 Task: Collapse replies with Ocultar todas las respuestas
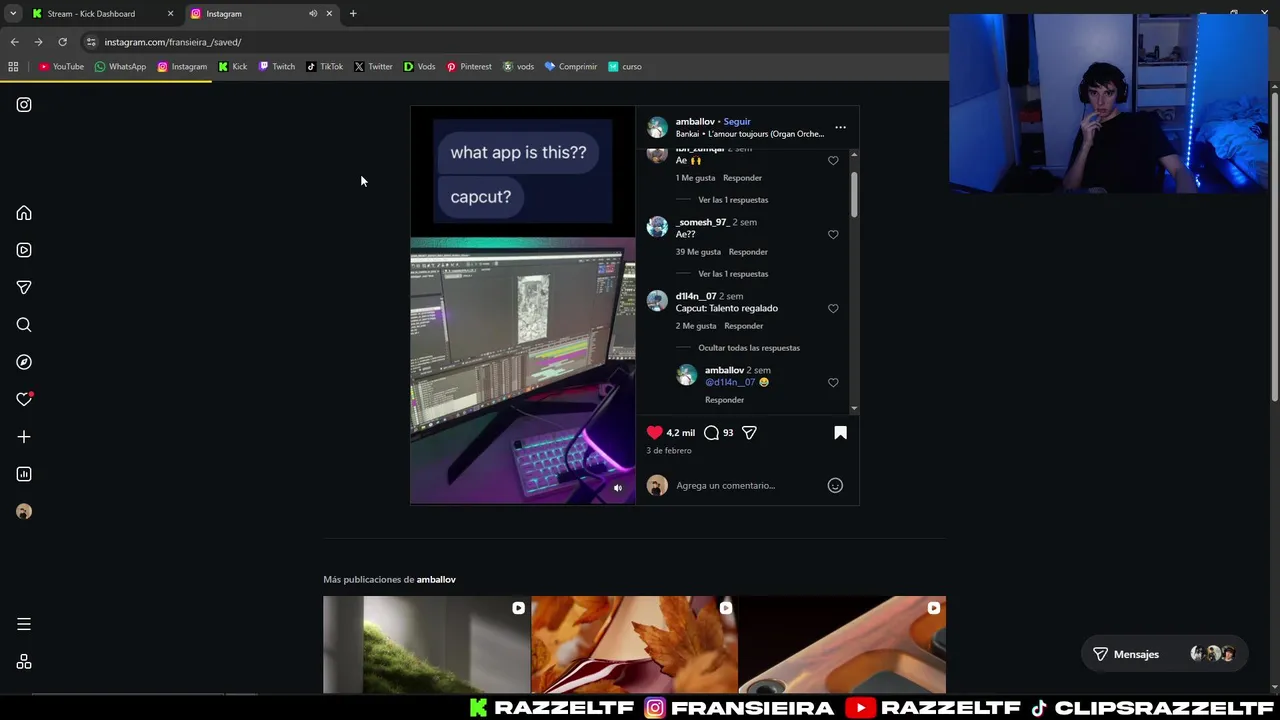[749, 348]
